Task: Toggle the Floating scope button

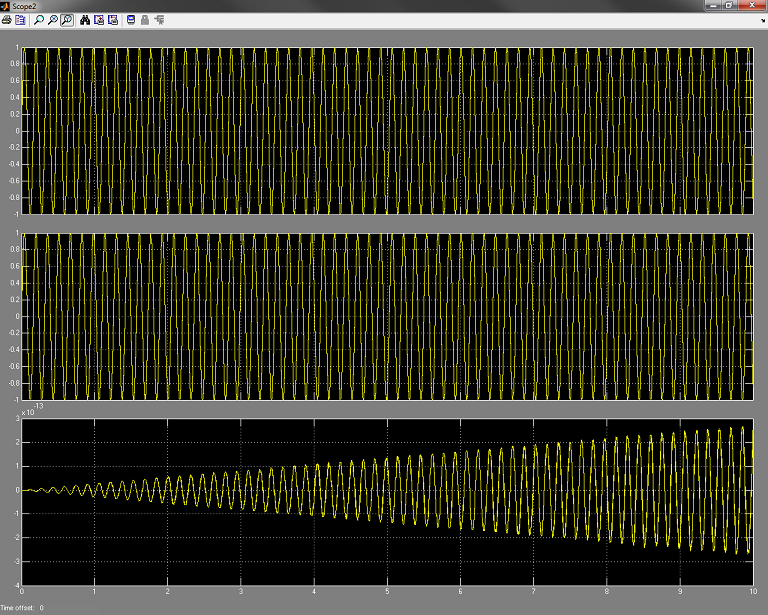Action: [x=131, y=20]
